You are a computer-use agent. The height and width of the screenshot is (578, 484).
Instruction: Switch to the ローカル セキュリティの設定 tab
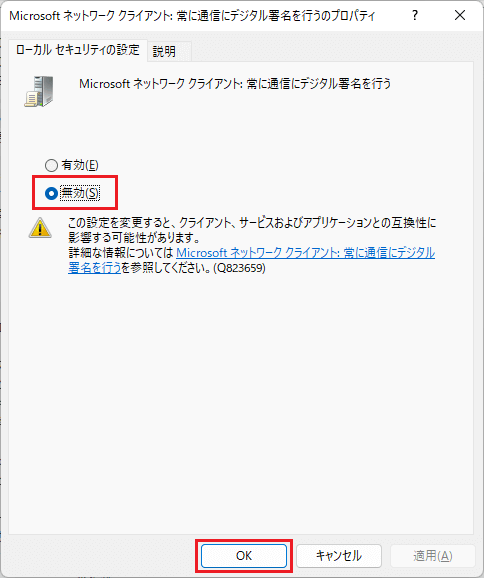pos(78,50)
